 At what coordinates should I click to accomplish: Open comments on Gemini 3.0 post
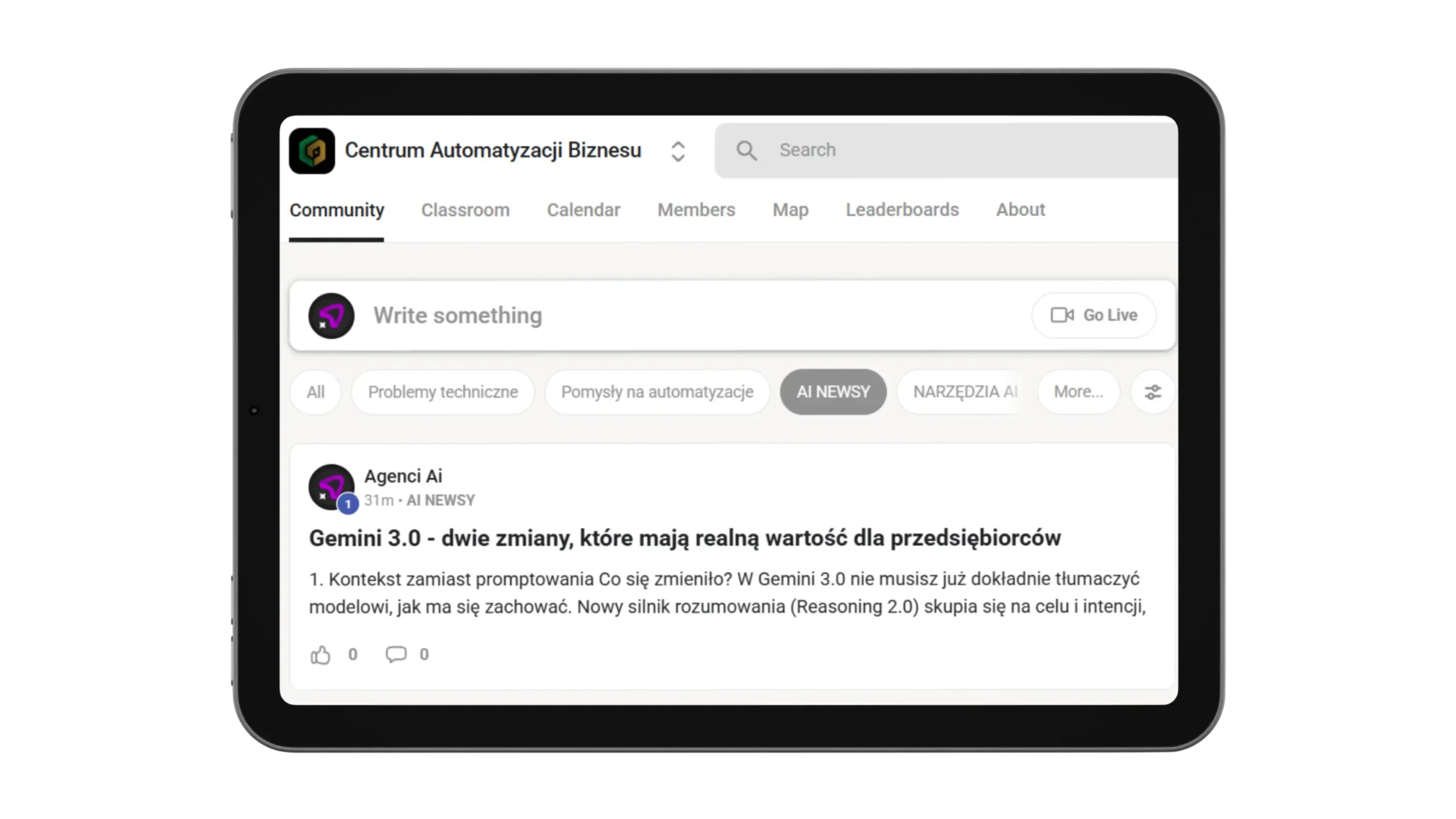[x=396, y=655]
